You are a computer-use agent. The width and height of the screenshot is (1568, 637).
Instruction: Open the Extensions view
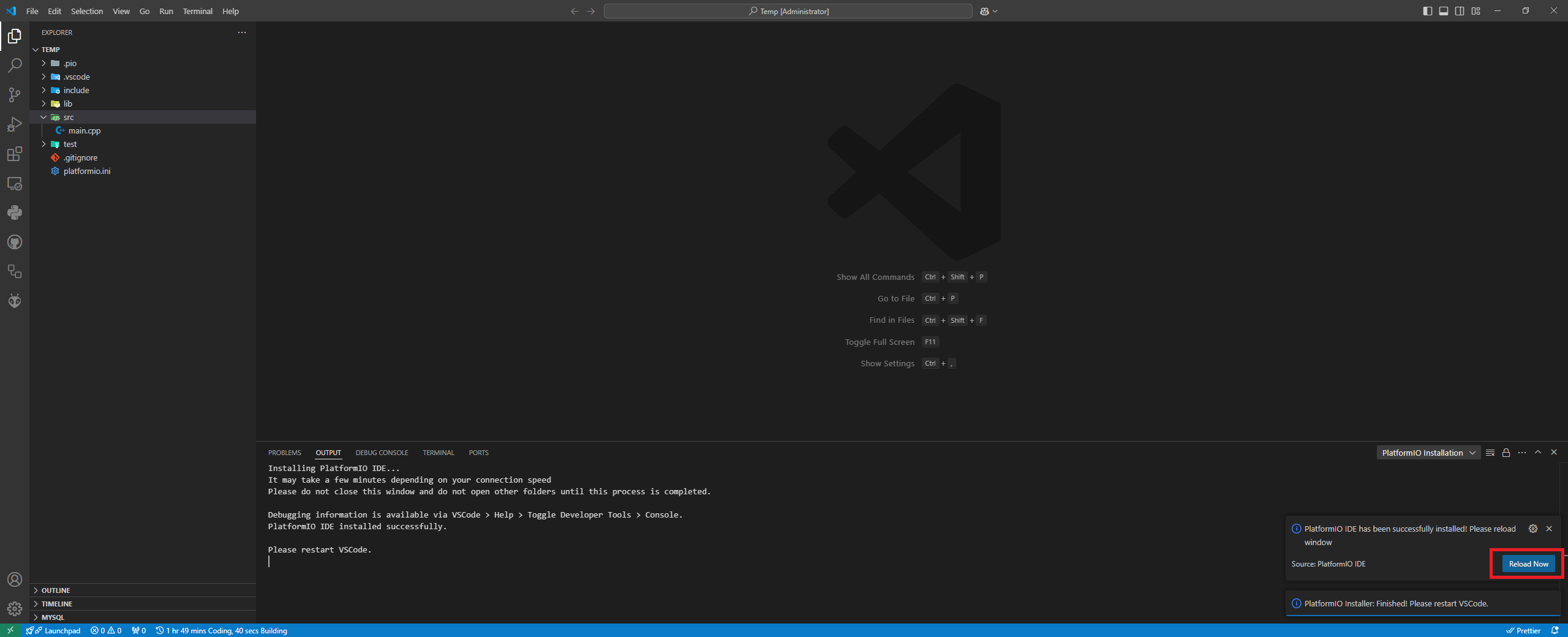click(x=15, y=154)
